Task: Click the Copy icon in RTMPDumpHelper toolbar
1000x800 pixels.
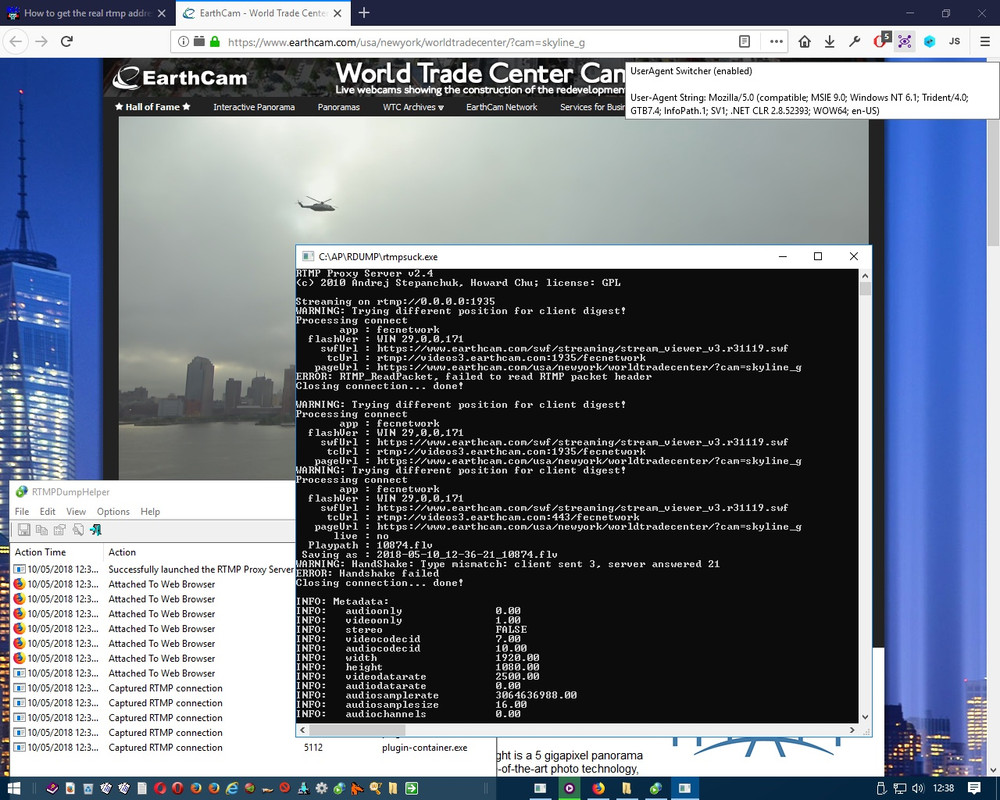Action: click(42, 530)
